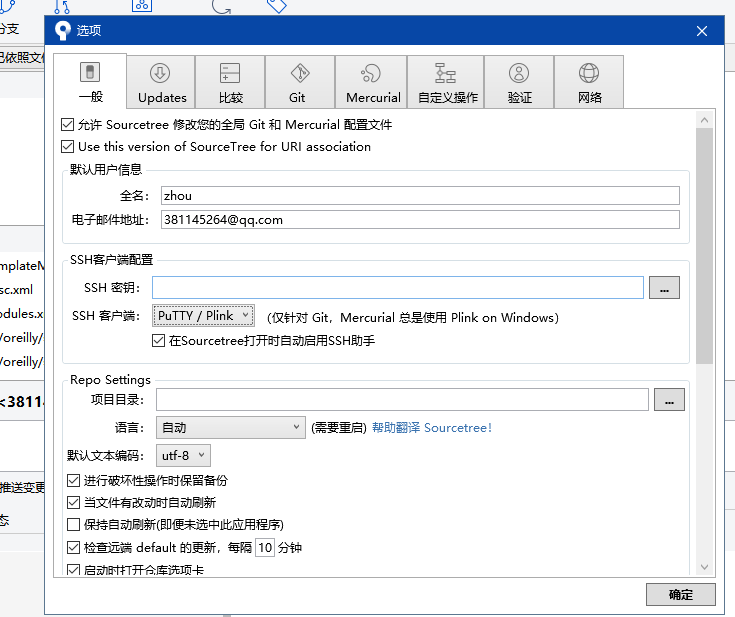735x617 pixels.
Task: Click the tag icon in main window toolbar
Action: tap(277, 6)
